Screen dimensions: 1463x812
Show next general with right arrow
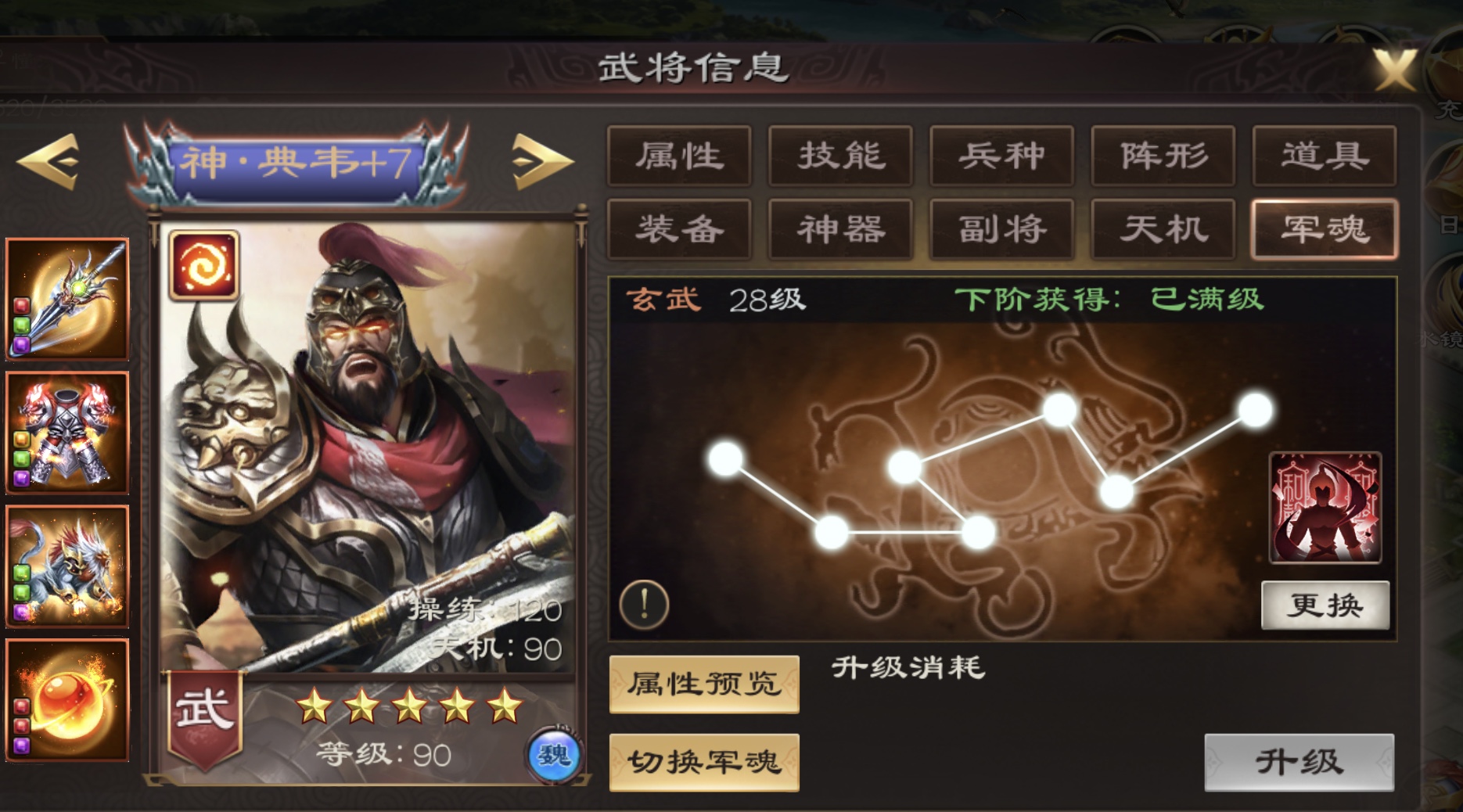(541, 161)
